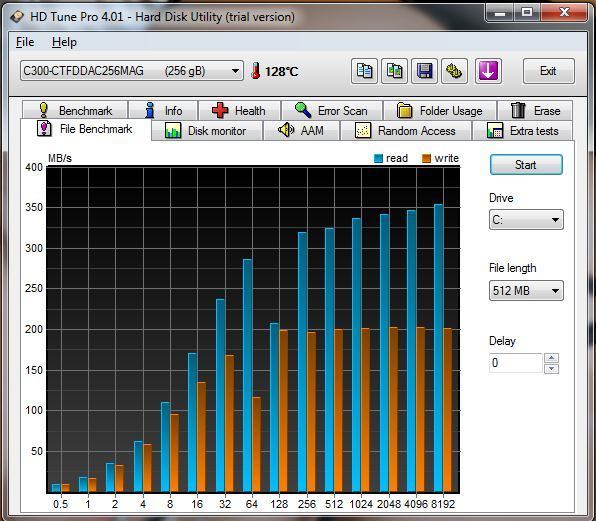The width and height of the screenshot is (596, 521).
Task: Click the copy screenshot to clipboard icon
Action: (394, 71)
